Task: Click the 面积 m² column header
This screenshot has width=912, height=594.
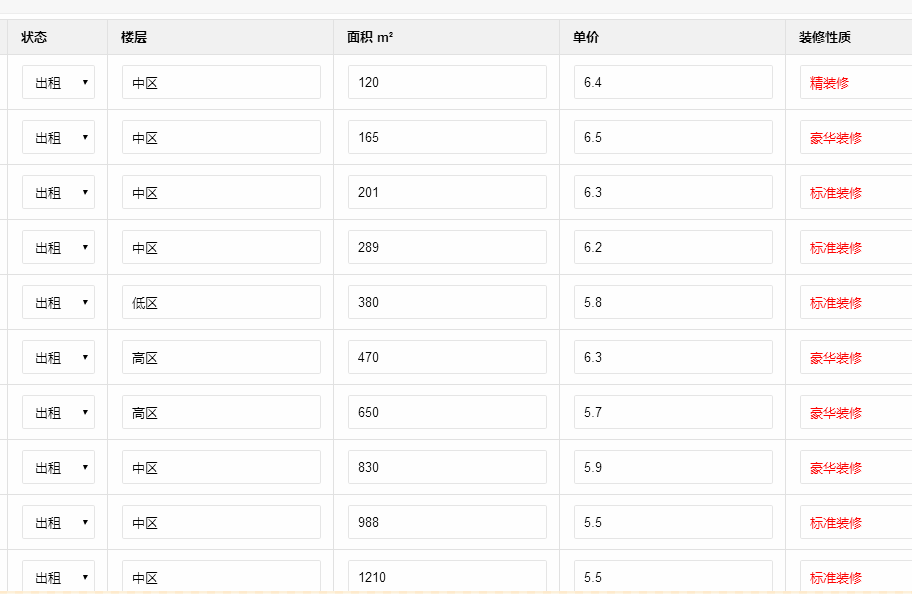Action: pos(370,37)
